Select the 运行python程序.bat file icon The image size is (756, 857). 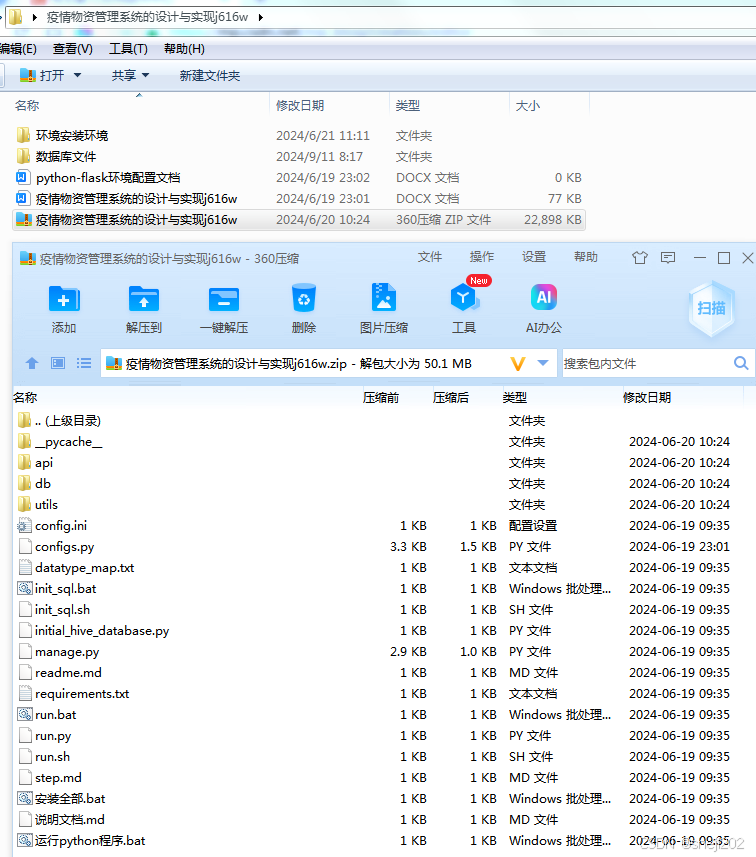25,840
